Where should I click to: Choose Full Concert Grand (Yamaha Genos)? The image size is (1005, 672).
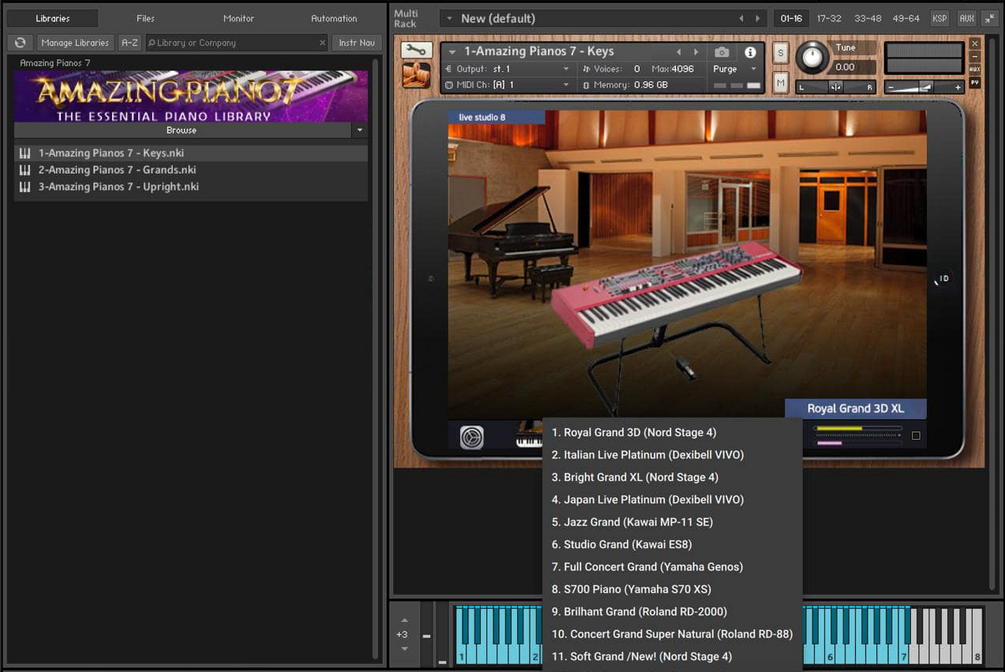pos(672,567)
